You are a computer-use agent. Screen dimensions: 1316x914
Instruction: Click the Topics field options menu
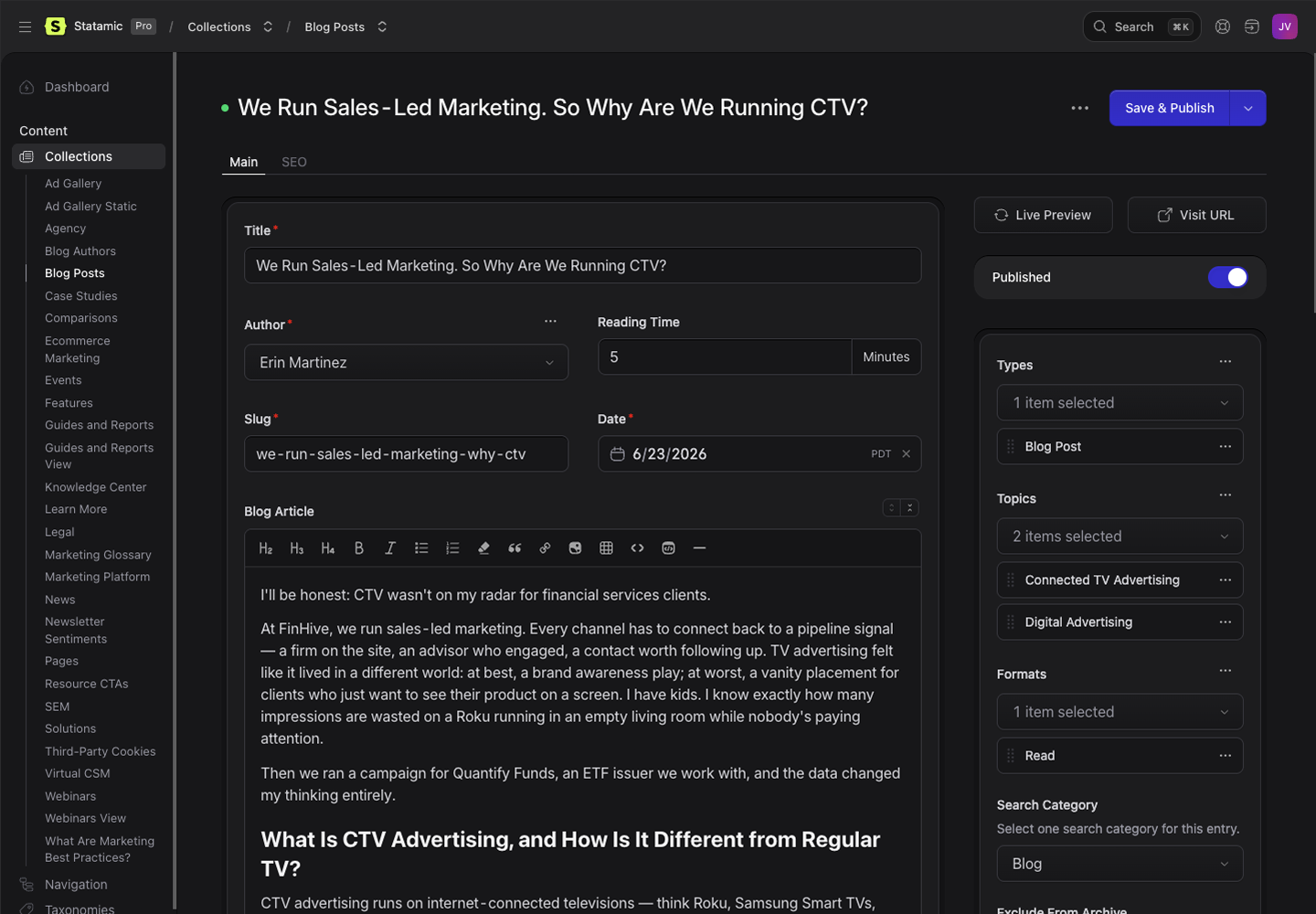pyautogui.click(x=1226, y=495)
